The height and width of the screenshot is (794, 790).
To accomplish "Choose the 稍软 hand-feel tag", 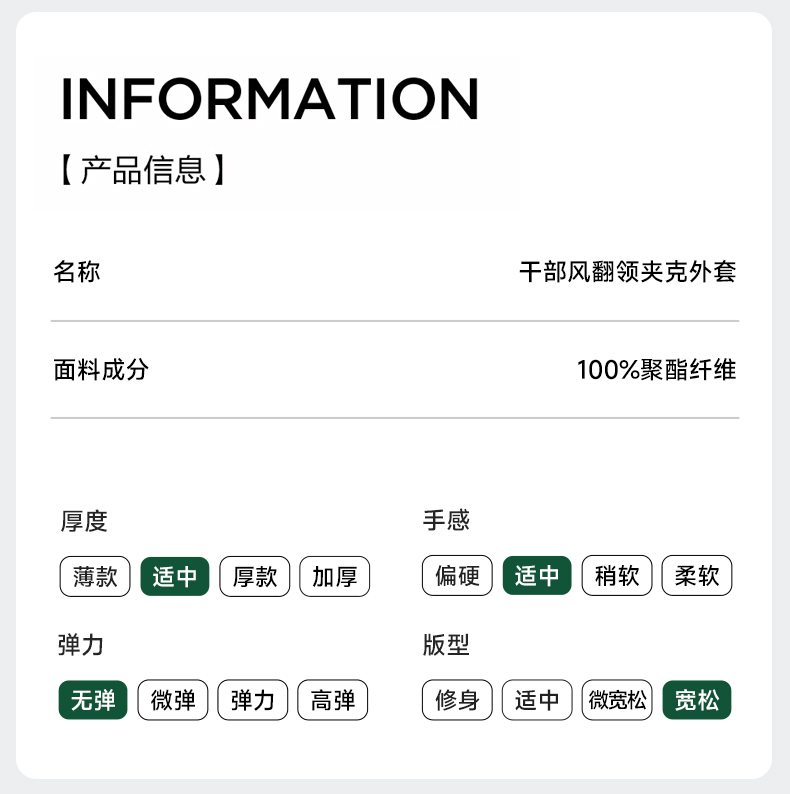I will 616,576.
